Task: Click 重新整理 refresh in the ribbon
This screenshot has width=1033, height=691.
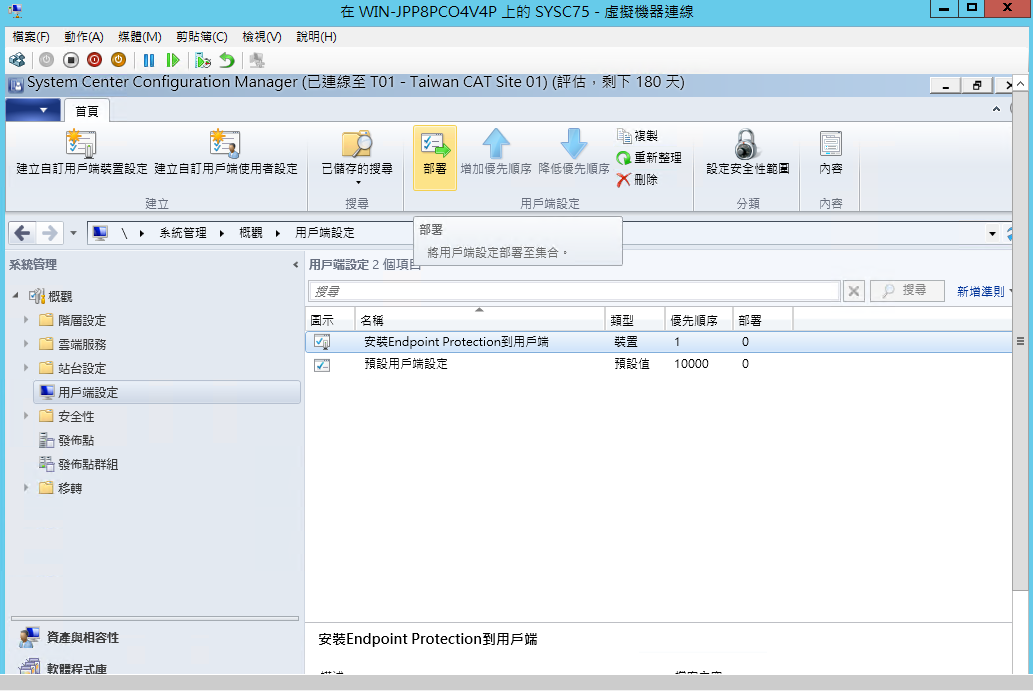Action: pos(649,157)
